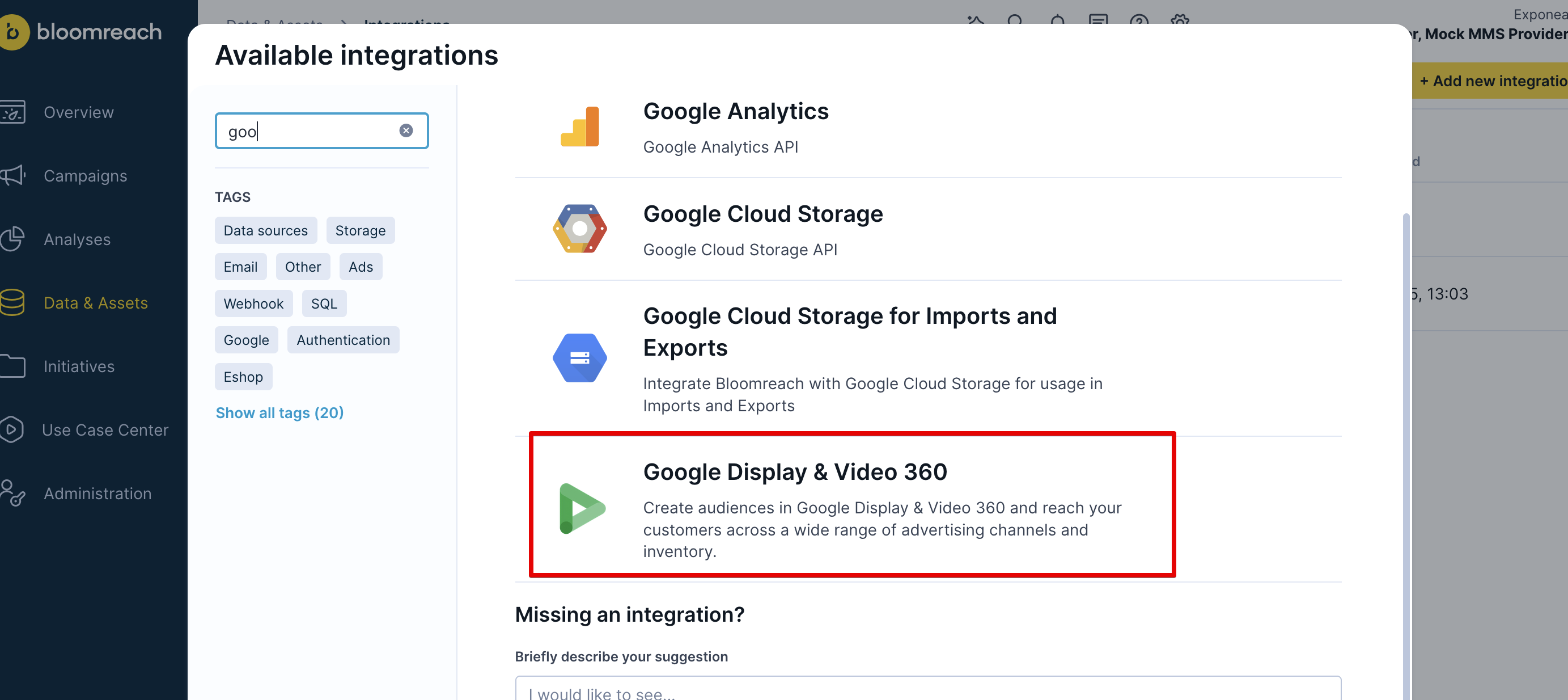
Task: Open the Overview sidebar icon
Action: point(12,112)
